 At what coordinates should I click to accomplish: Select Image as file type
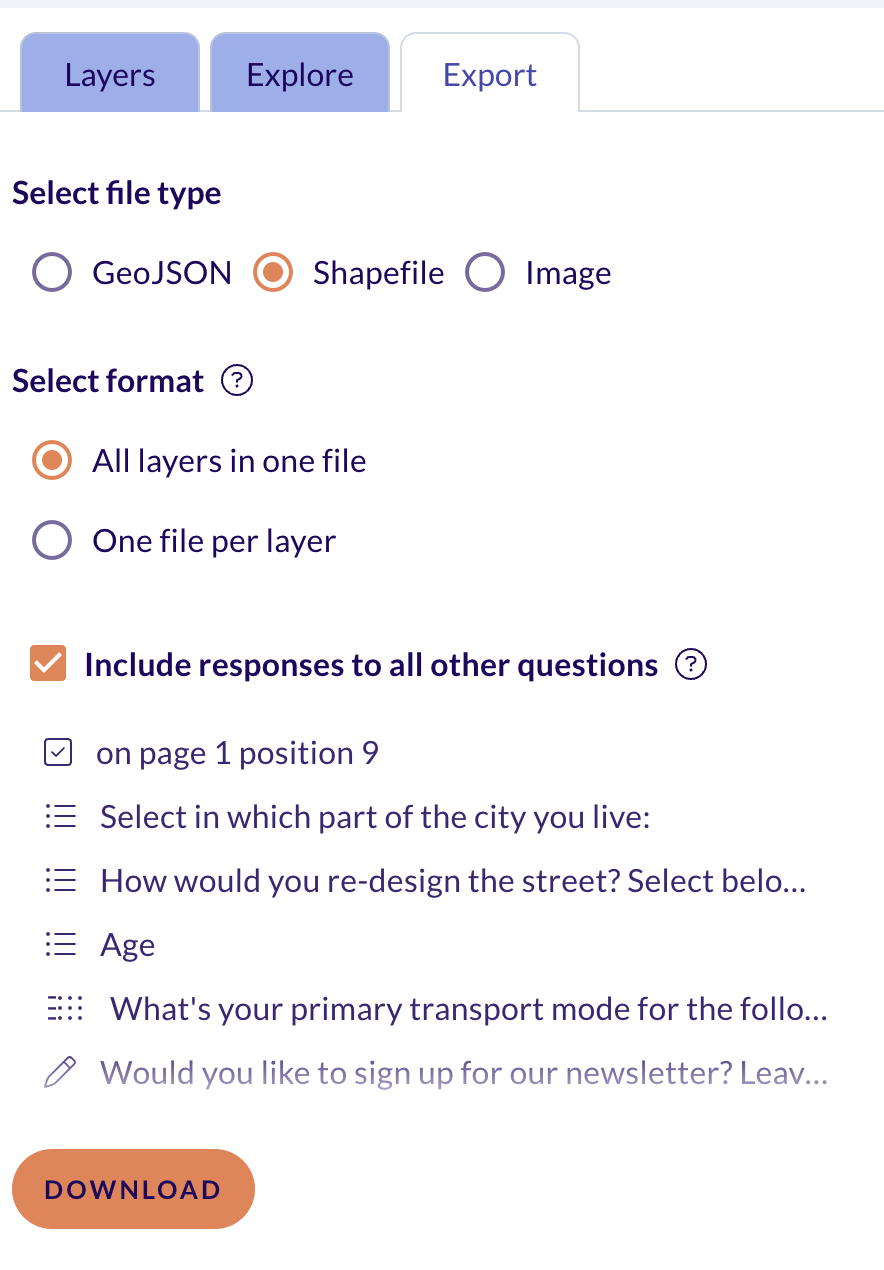click(x=485, y=273)
